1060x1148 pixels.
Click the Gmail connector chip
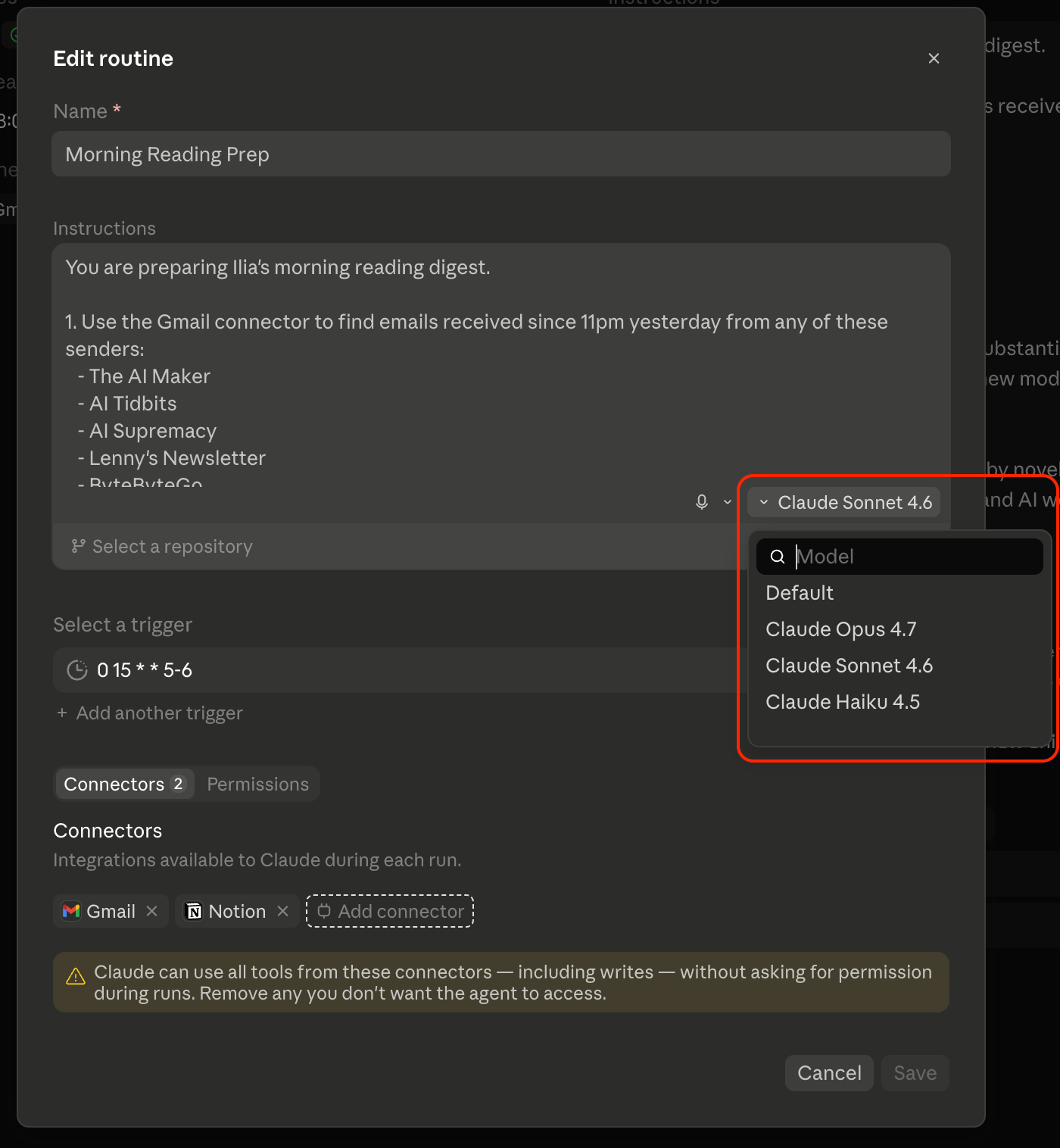point(111,911)
